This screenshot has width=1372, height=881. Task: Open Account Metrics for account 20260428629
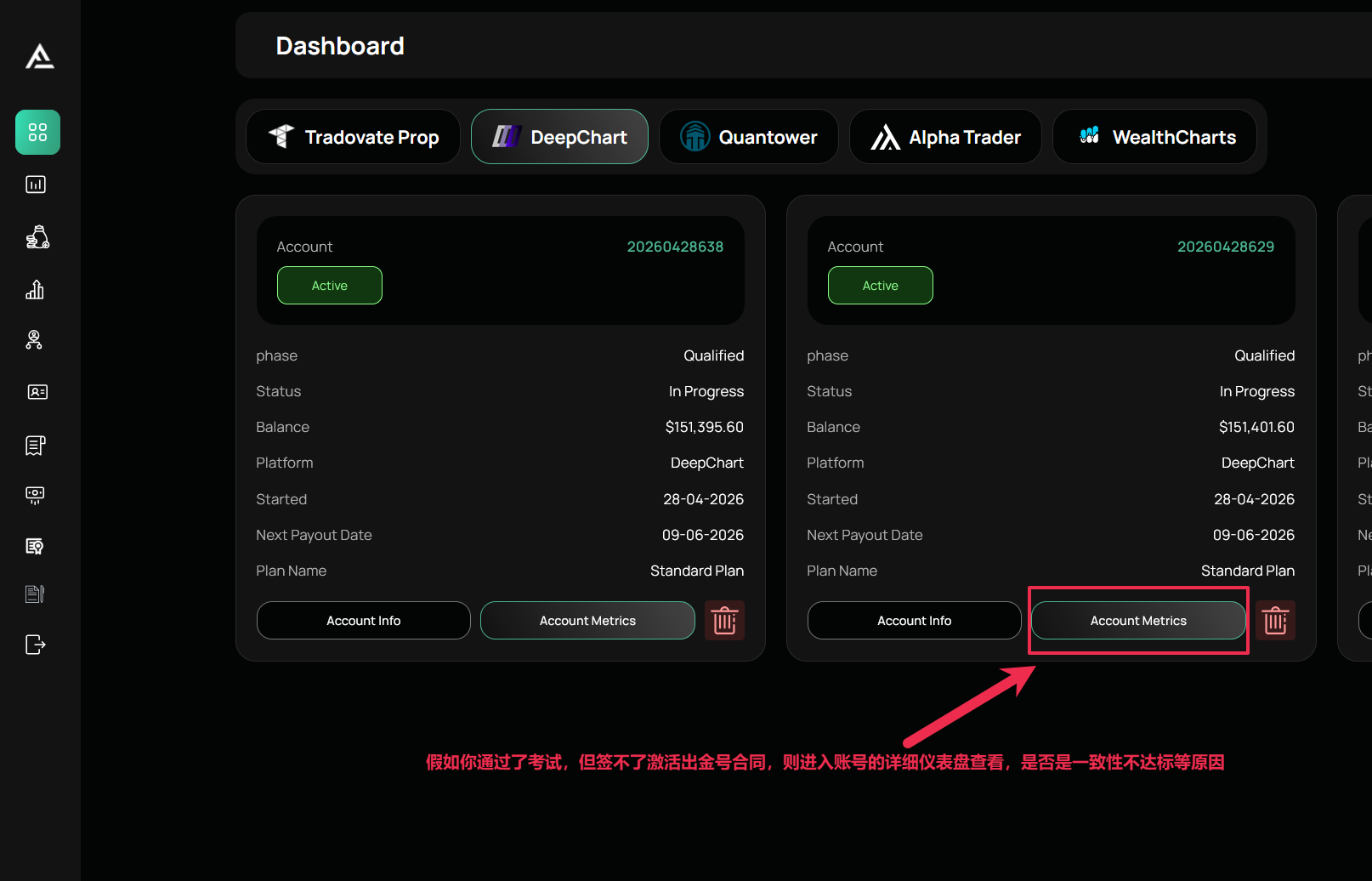[x=1138, y=621]
